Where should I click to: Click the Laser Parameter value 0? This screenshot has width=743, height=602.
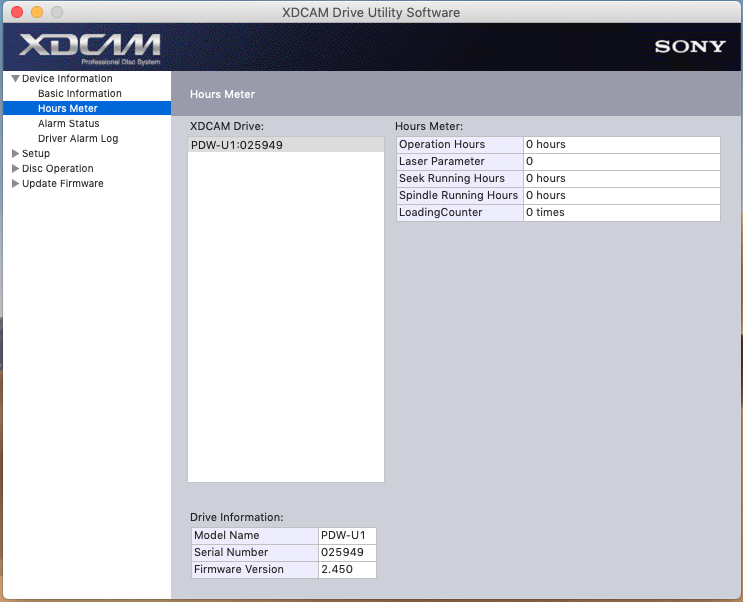click(x=622, y=162)
